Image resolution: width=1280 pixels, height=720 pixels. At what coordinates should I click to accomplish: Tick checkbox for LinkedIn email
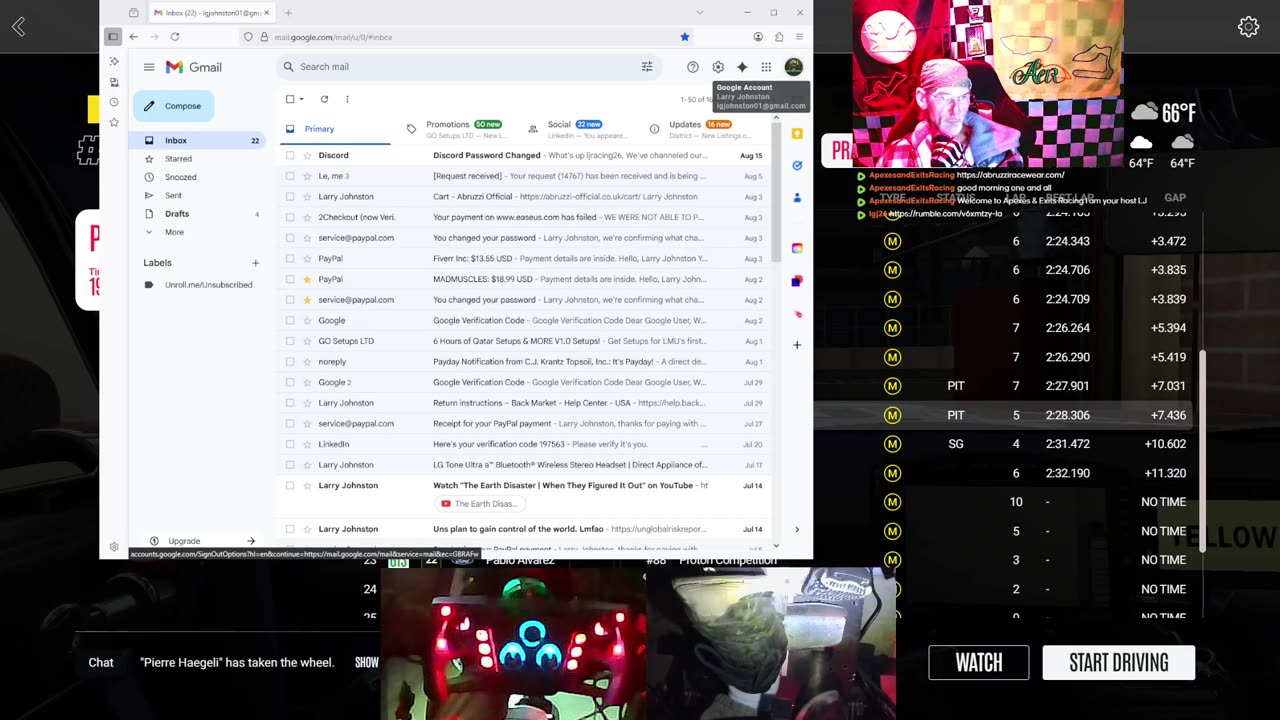pyautogui.click(x=290, y=444)
